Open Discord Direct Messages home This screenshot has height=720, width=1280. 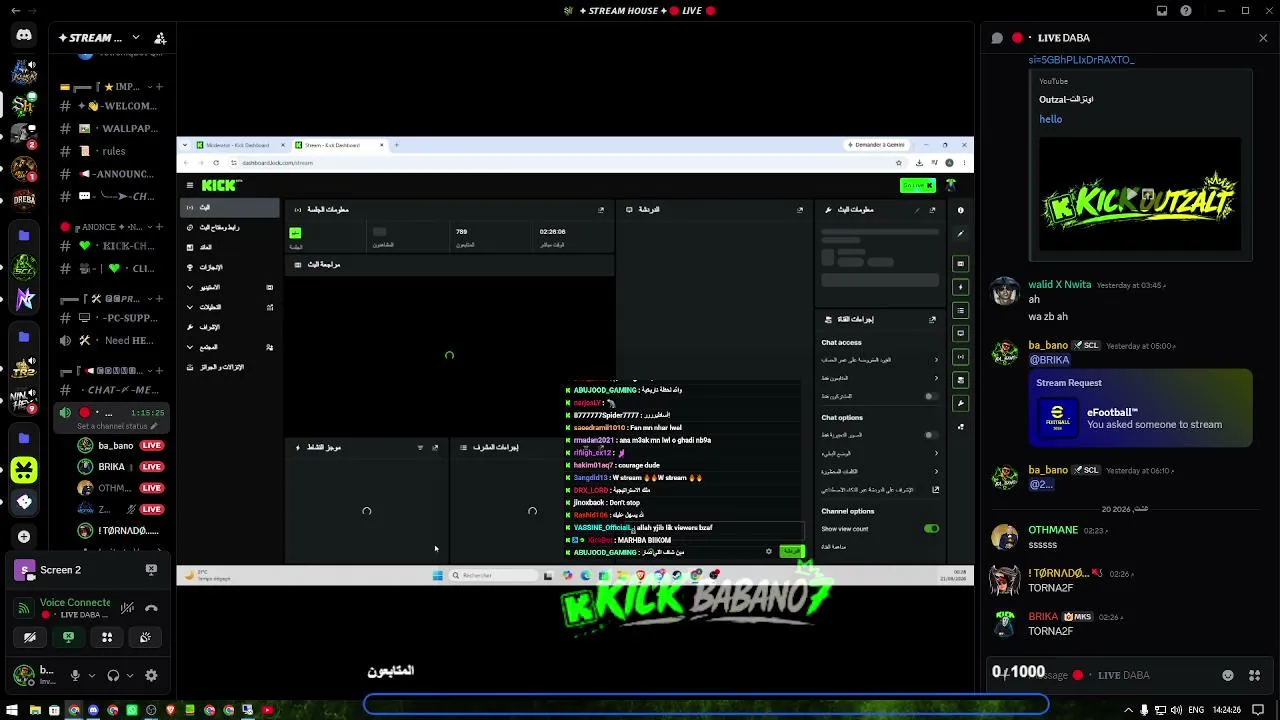[x=24, y=36]
